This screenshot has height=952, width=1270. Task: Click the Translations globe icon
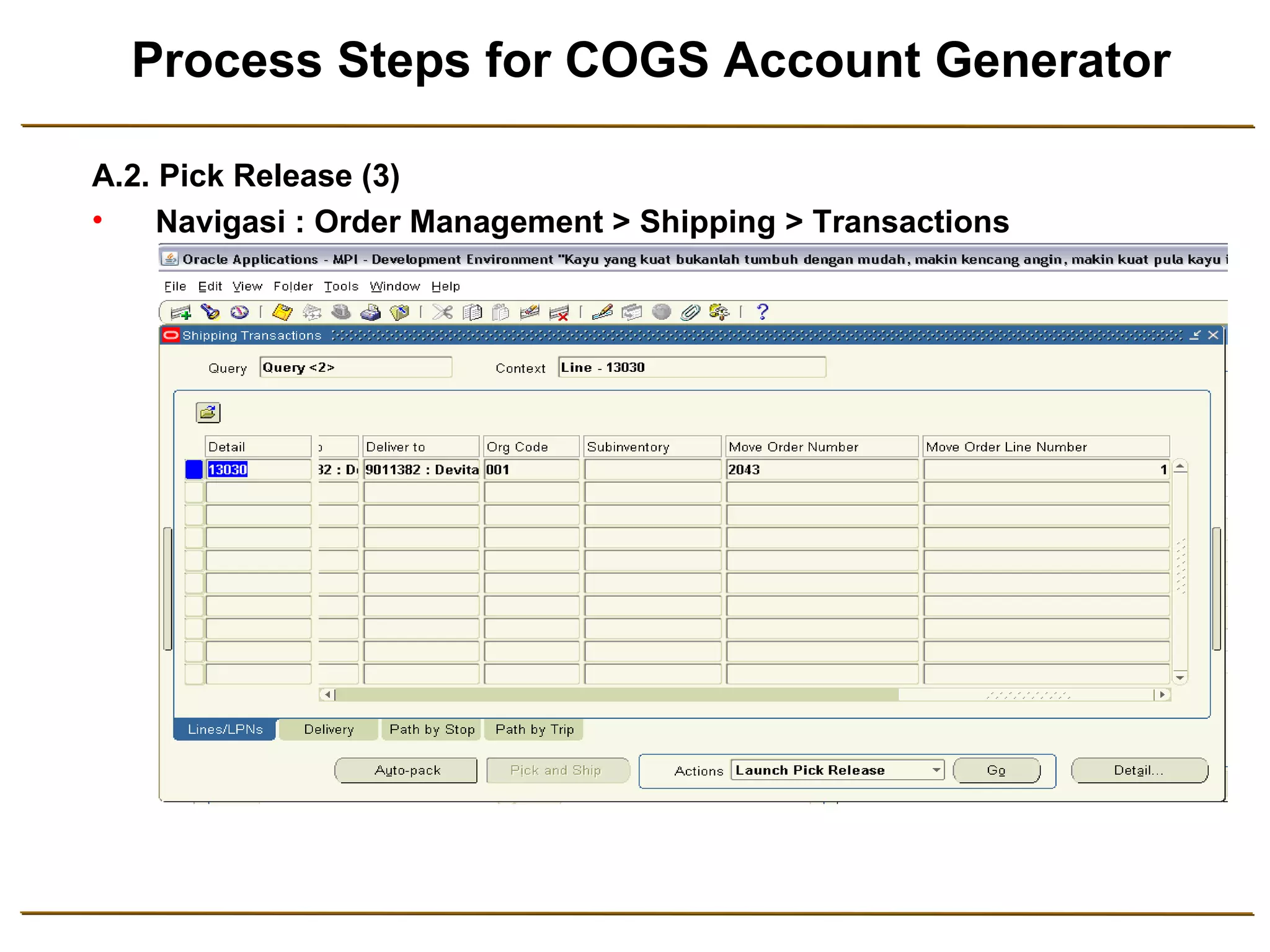[662, 312]
